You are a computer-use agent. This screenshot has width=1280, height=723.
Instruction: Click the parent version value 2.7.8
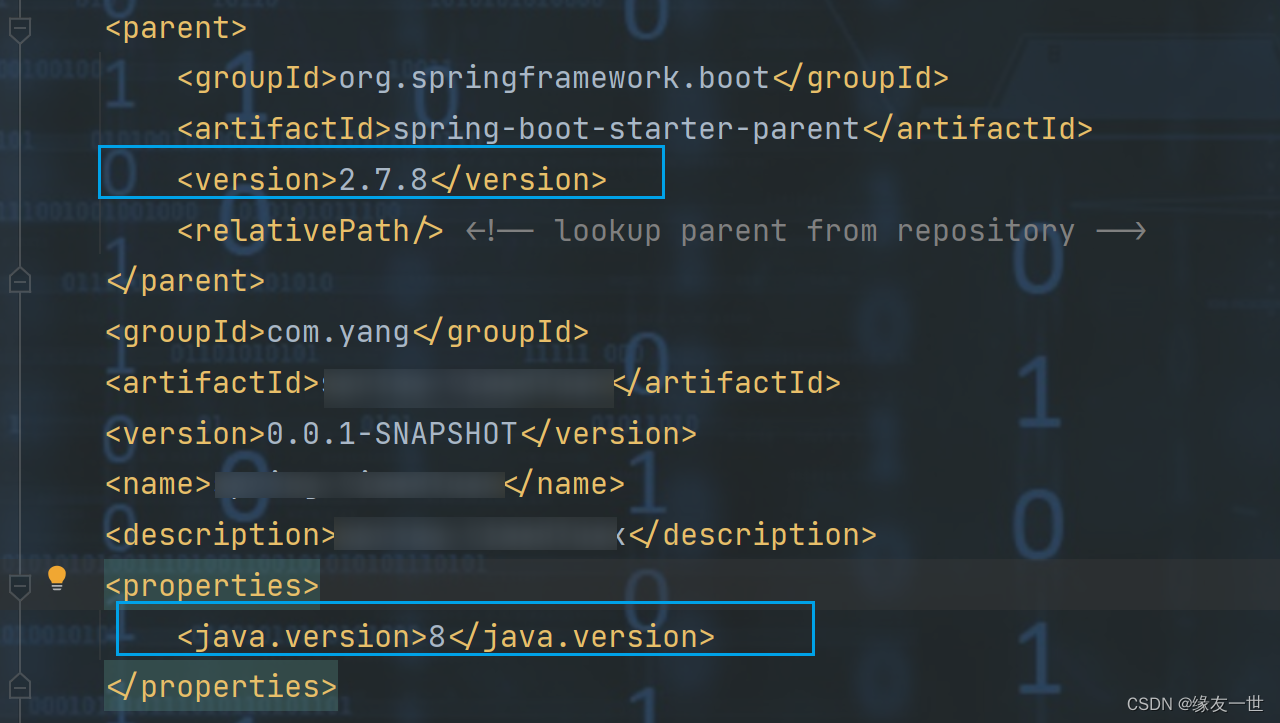click(383, 180)
